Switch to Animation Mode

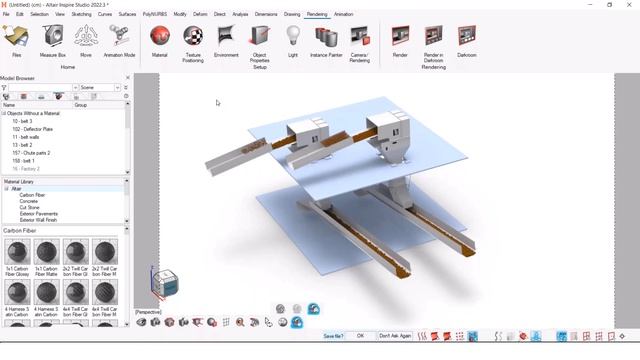pos(119,40)
